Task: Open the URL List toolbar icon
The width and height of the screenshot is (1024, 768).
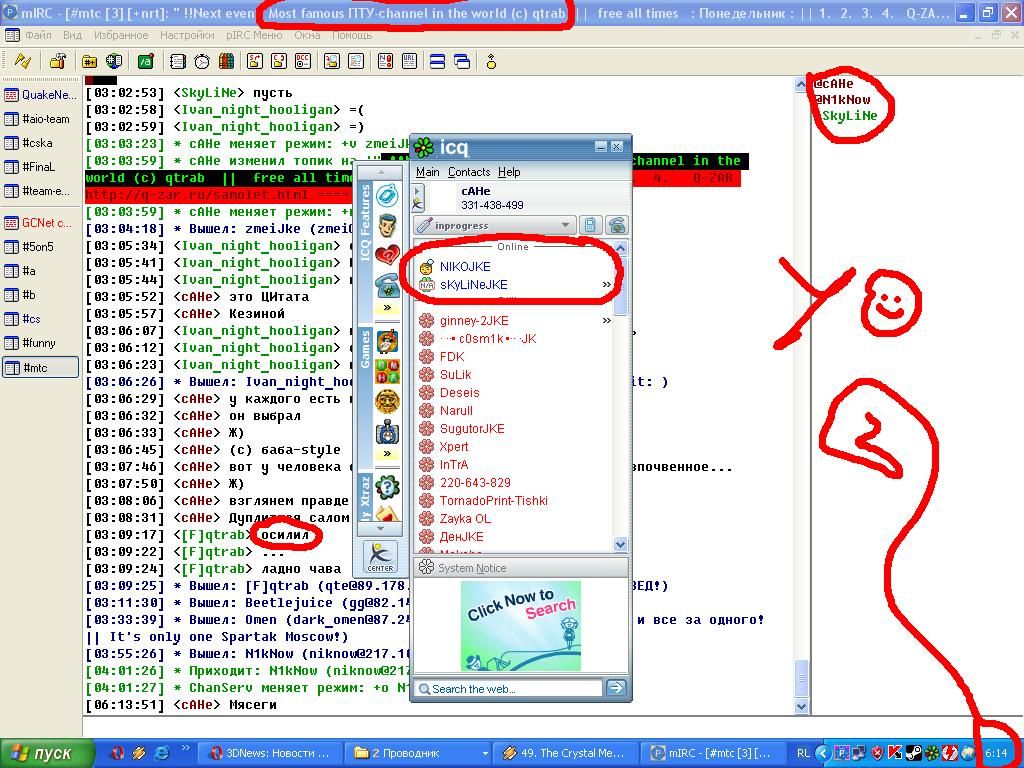Action: coord(409,61)
